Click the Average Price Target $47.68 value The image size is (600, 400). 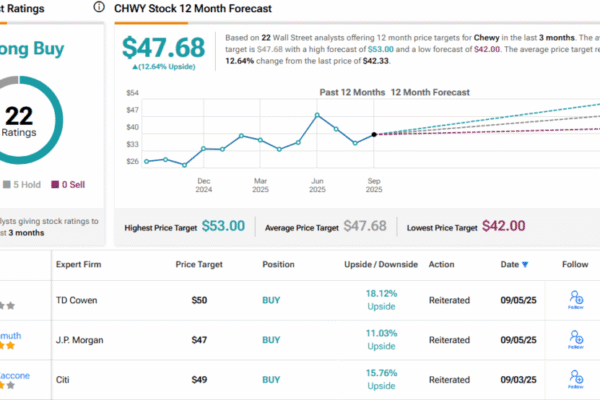365,226
